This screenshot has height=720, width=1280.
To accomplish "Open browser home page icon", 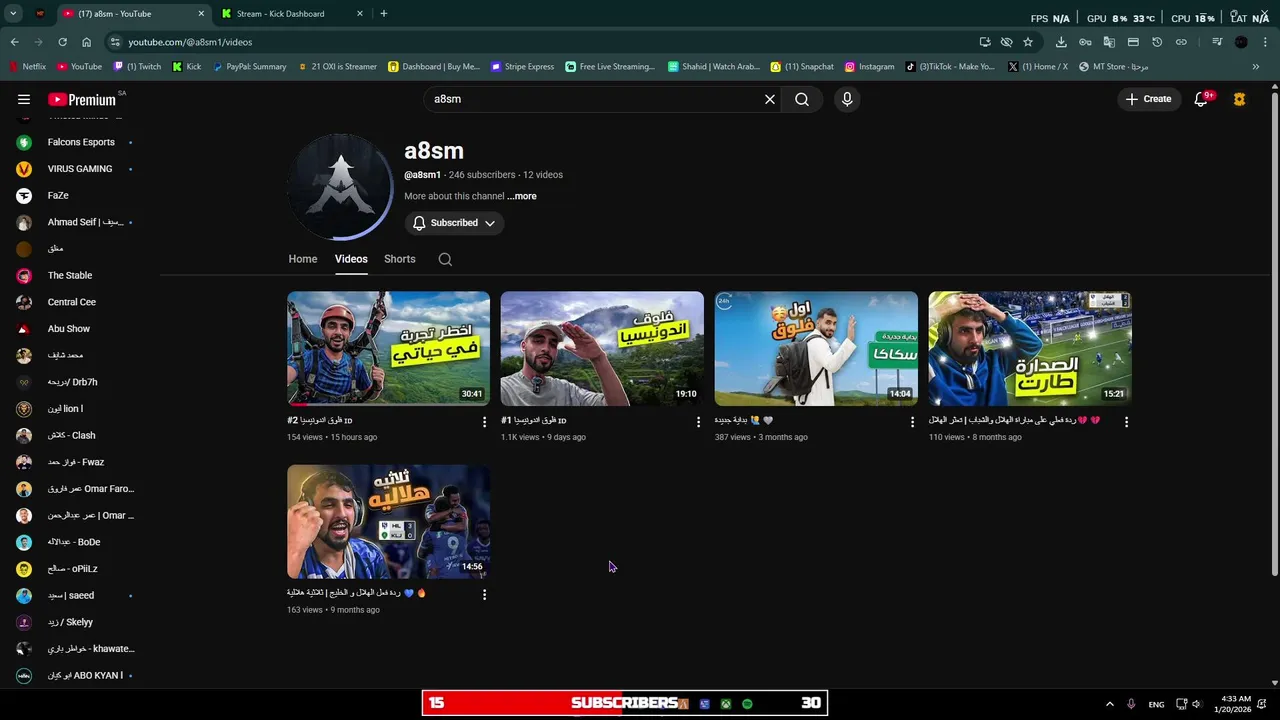I will pyautogui.click(x=86, y=42).
